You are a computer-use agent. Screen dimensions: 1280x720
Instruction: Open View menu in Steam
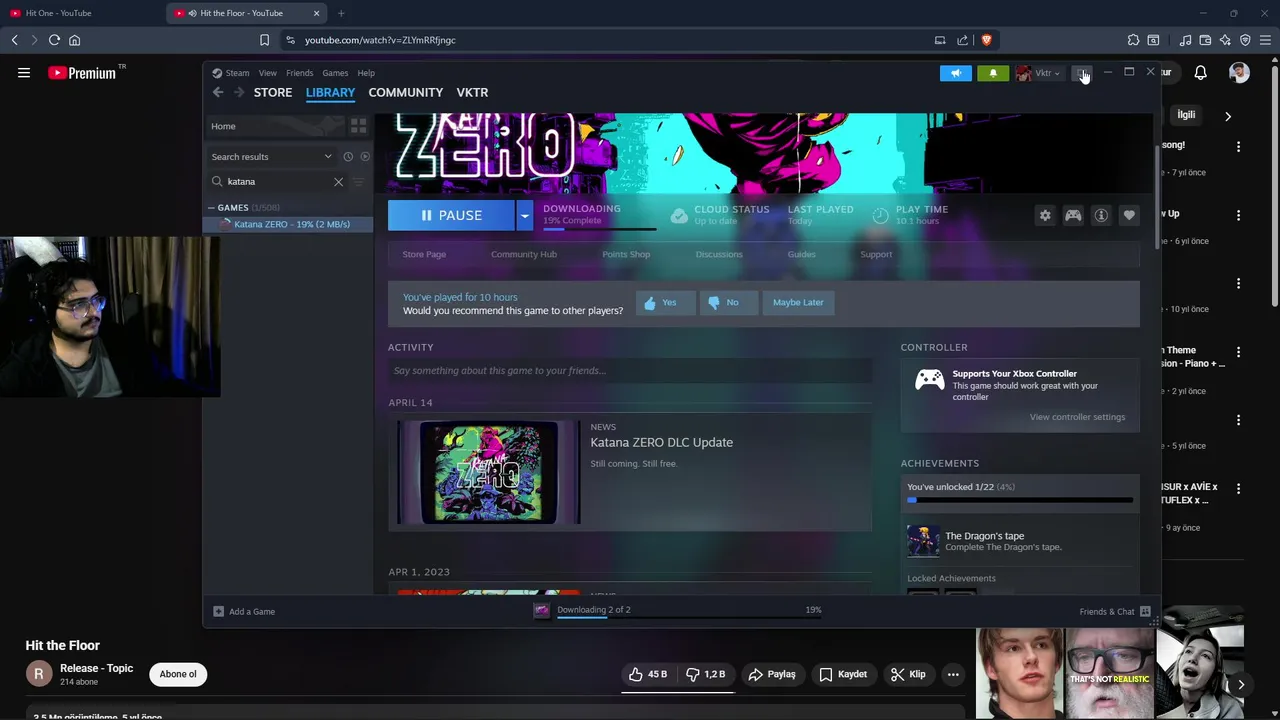[268, 73]
